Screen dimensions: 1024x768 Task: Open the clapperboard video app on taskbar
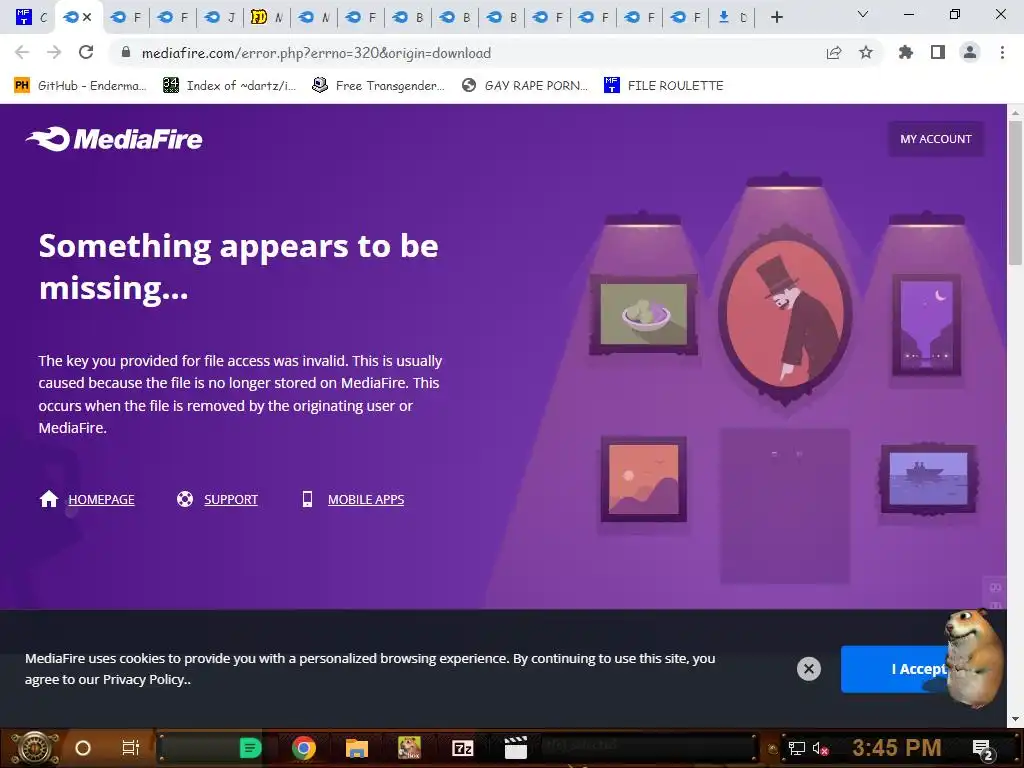pyautogui.click(x=515, y=748)
